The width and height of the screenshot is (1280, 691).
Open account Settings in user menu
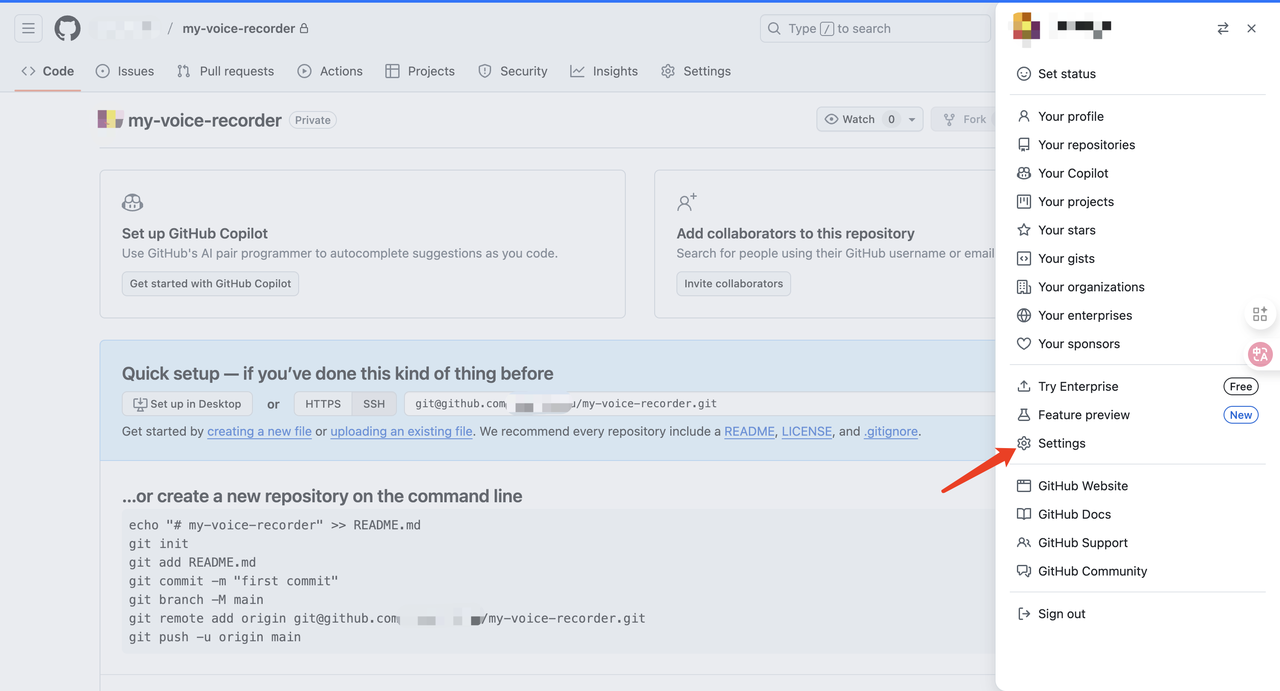tap(1061, 443)
